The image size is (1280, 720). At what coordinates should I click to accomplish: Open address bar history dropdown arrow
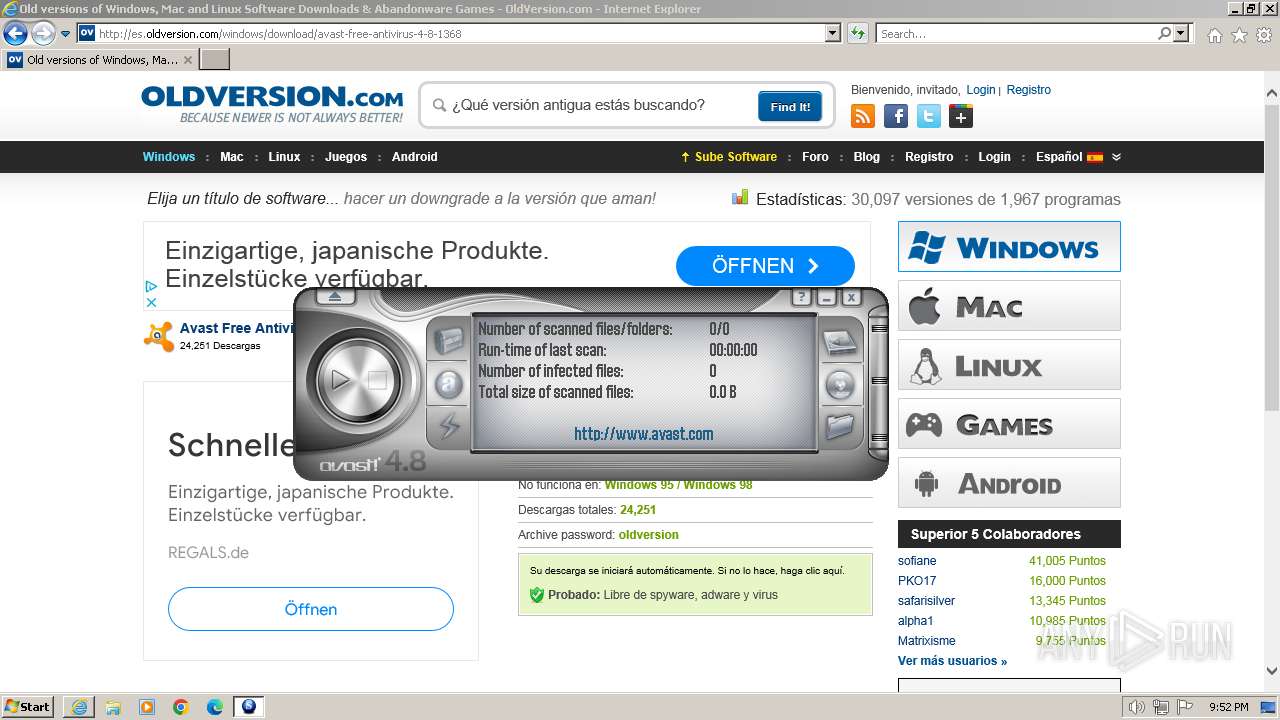pyautogui.click(x=833, y=33)
